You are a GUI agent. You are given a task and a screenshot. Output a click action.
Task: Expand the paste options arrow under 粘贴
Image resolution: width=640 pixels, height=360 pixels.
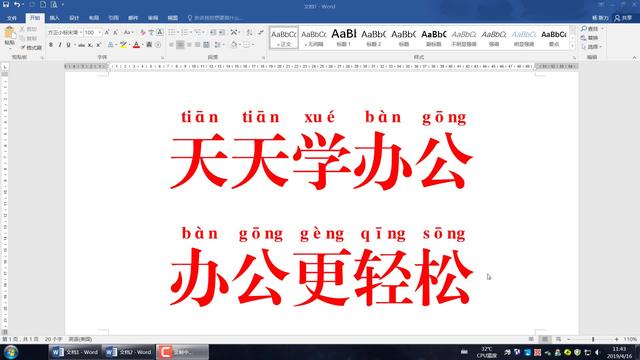point(9,49)
